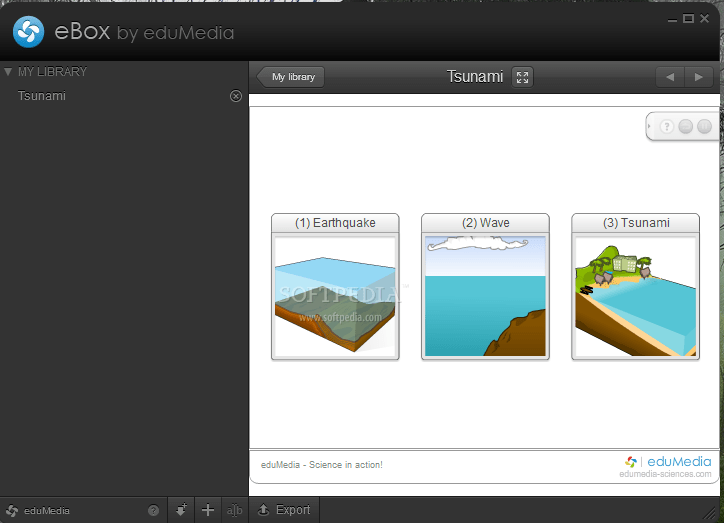Click the download-add arrow icon in bottom bar

coord(181,510)
